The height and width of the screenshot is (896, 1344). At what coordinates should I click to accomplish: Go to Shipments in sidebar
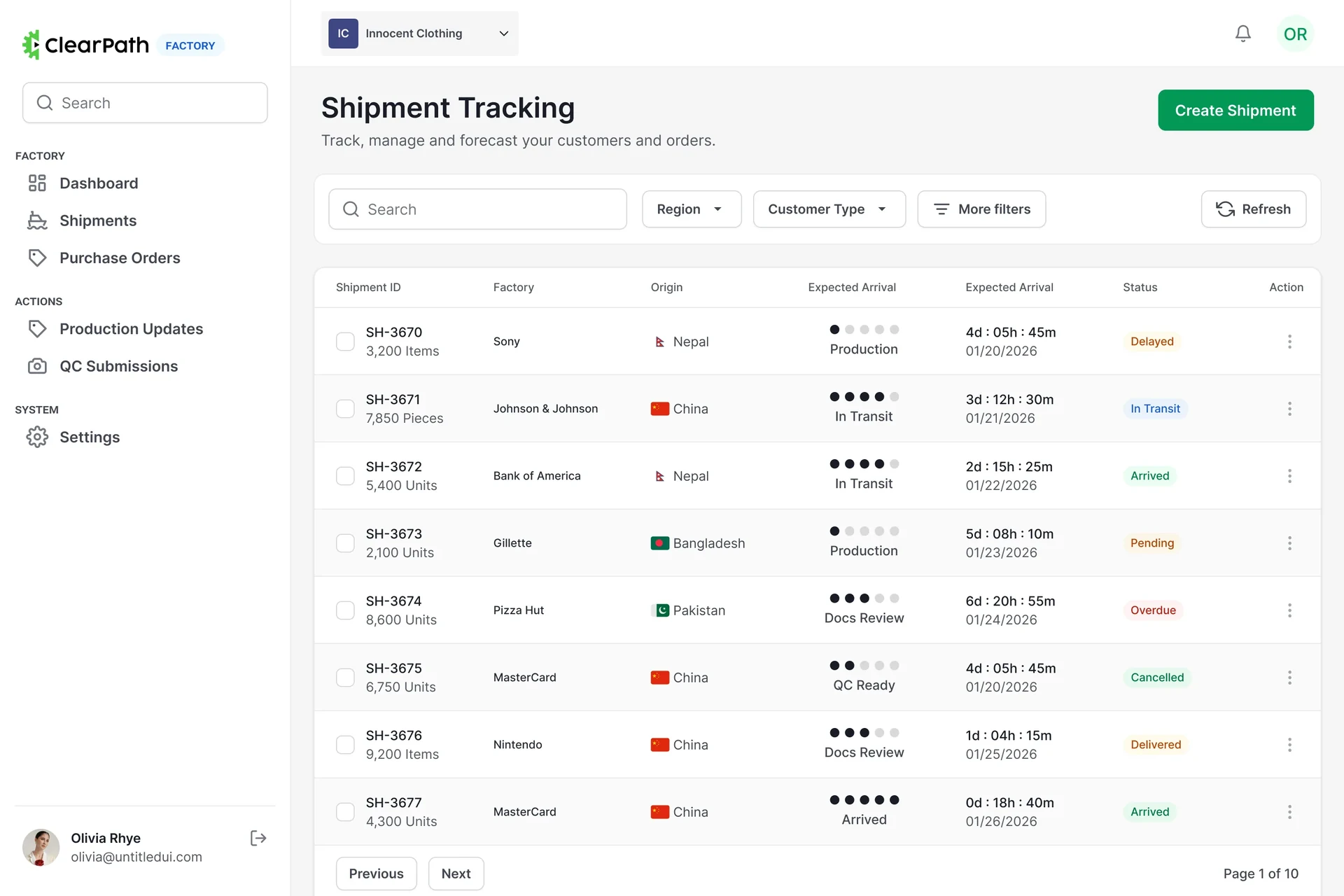(98, 220)
